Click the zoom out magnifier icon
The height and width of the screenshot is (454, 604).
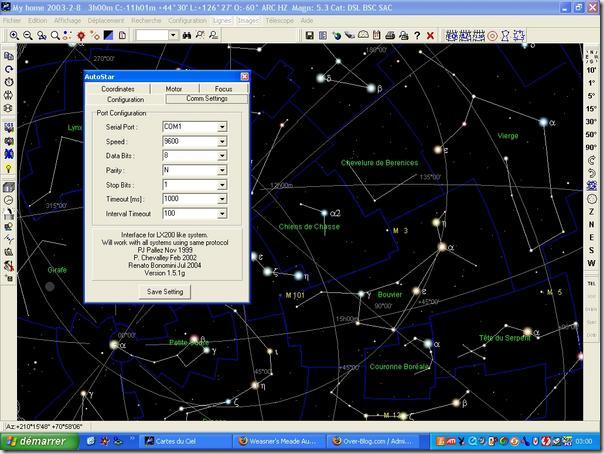28,35
